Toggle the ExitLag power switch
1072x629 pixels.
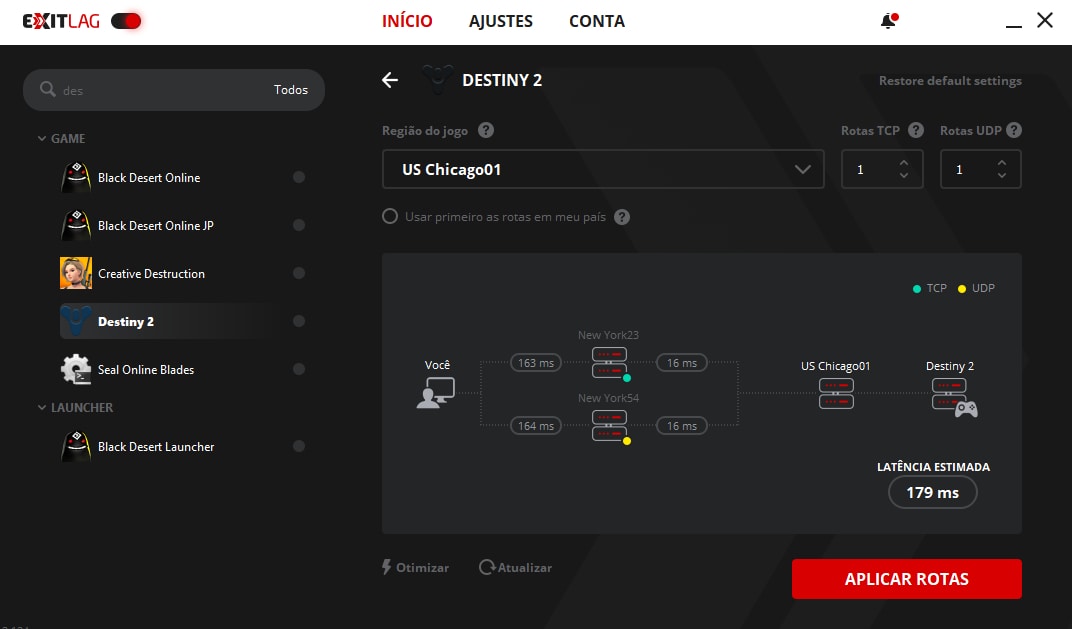126,21
